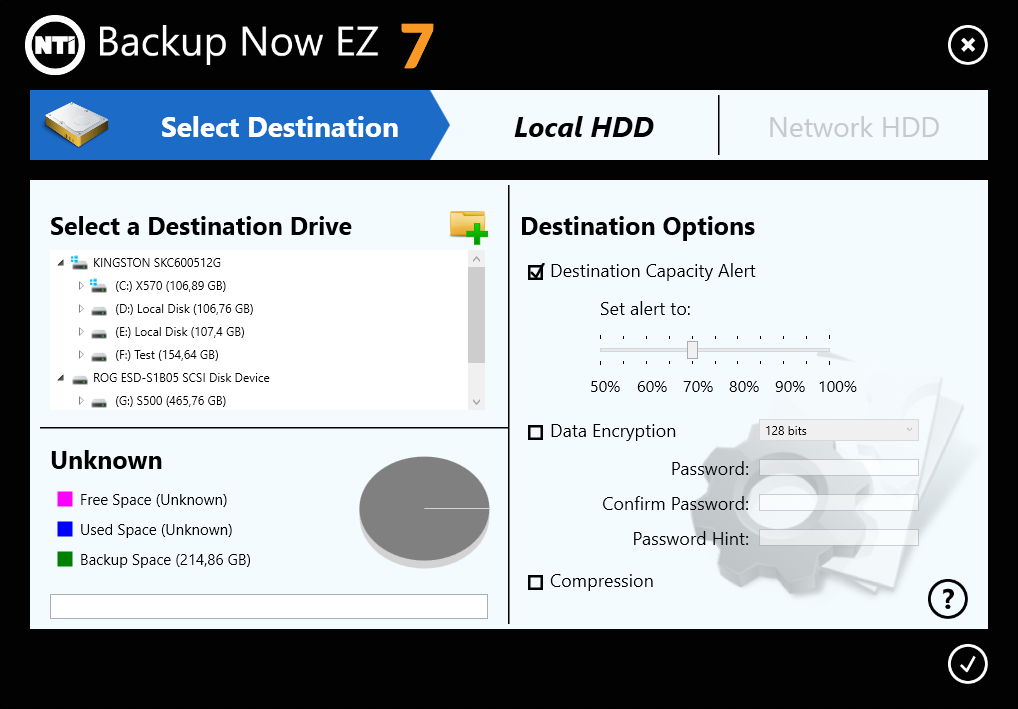Open the 128 bits encryption dropdown
Screen dimensions: 1018x709
click(x=838, y=430)
